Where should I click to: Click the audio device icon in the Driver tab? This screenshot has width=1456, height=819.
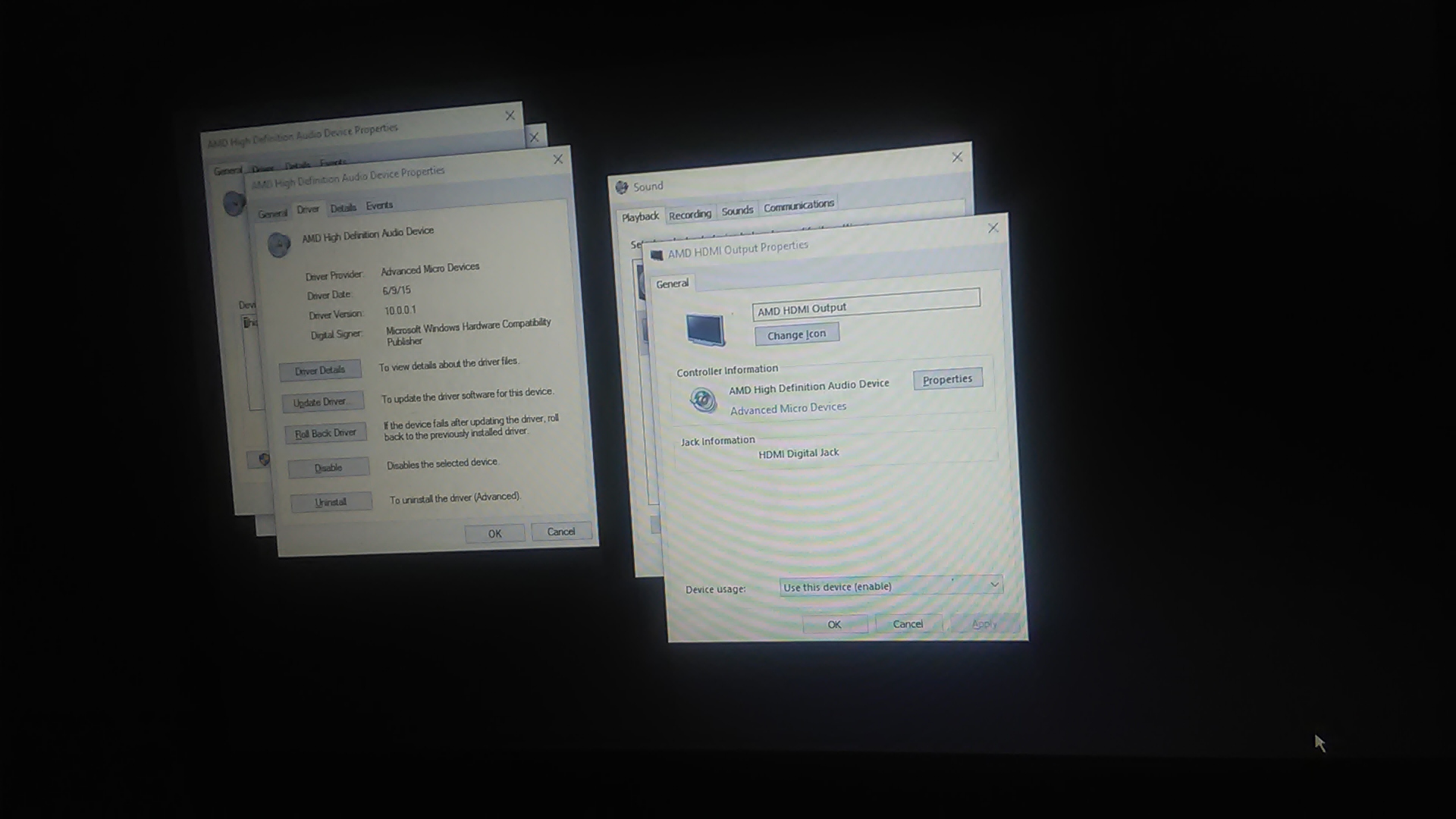tap(278, 243)
